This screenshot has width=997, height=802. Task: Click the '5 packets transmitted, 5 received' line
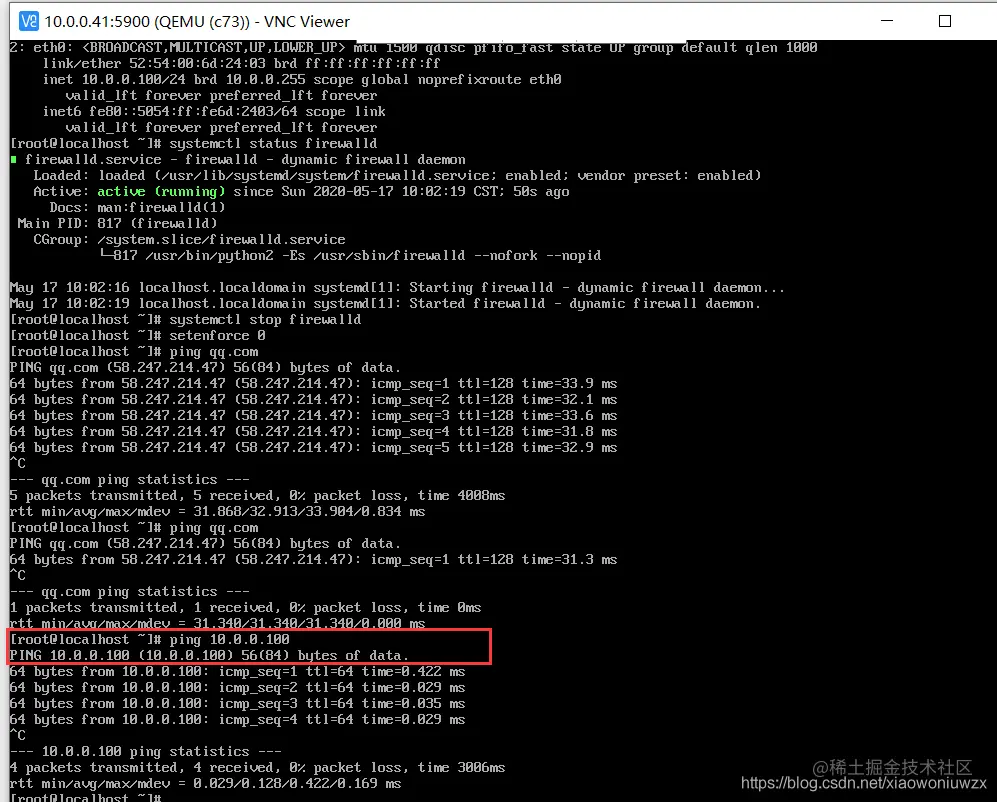258,495
